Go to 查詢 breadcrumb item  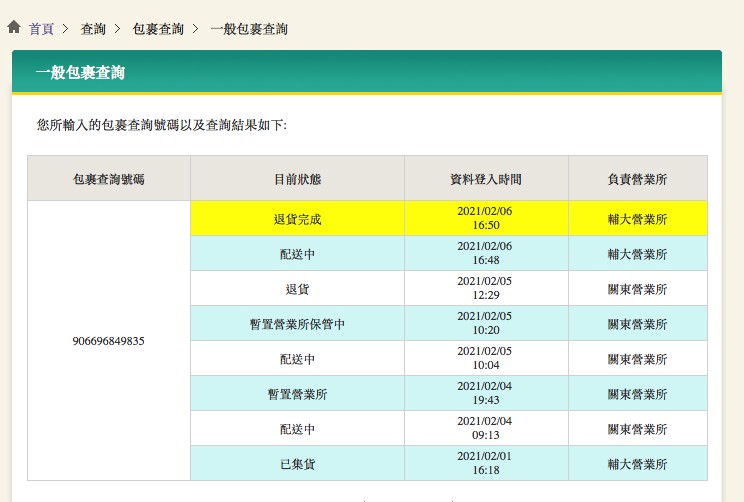(x=93, y=29)
